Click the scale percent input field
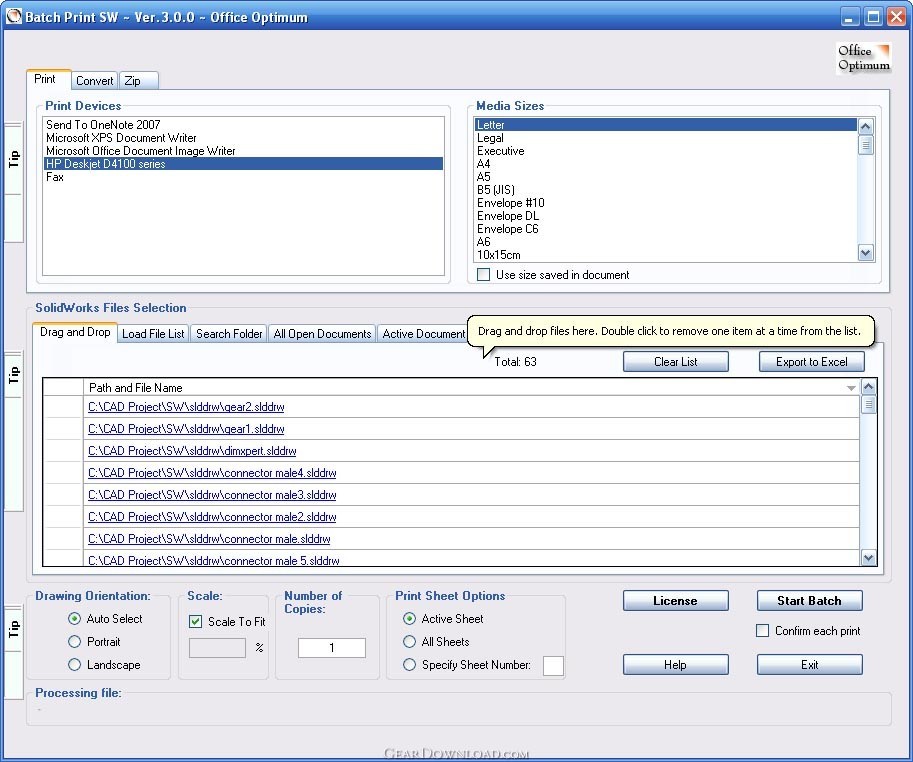The height and width of the screenshot is (762, 913). click(217, 648)
